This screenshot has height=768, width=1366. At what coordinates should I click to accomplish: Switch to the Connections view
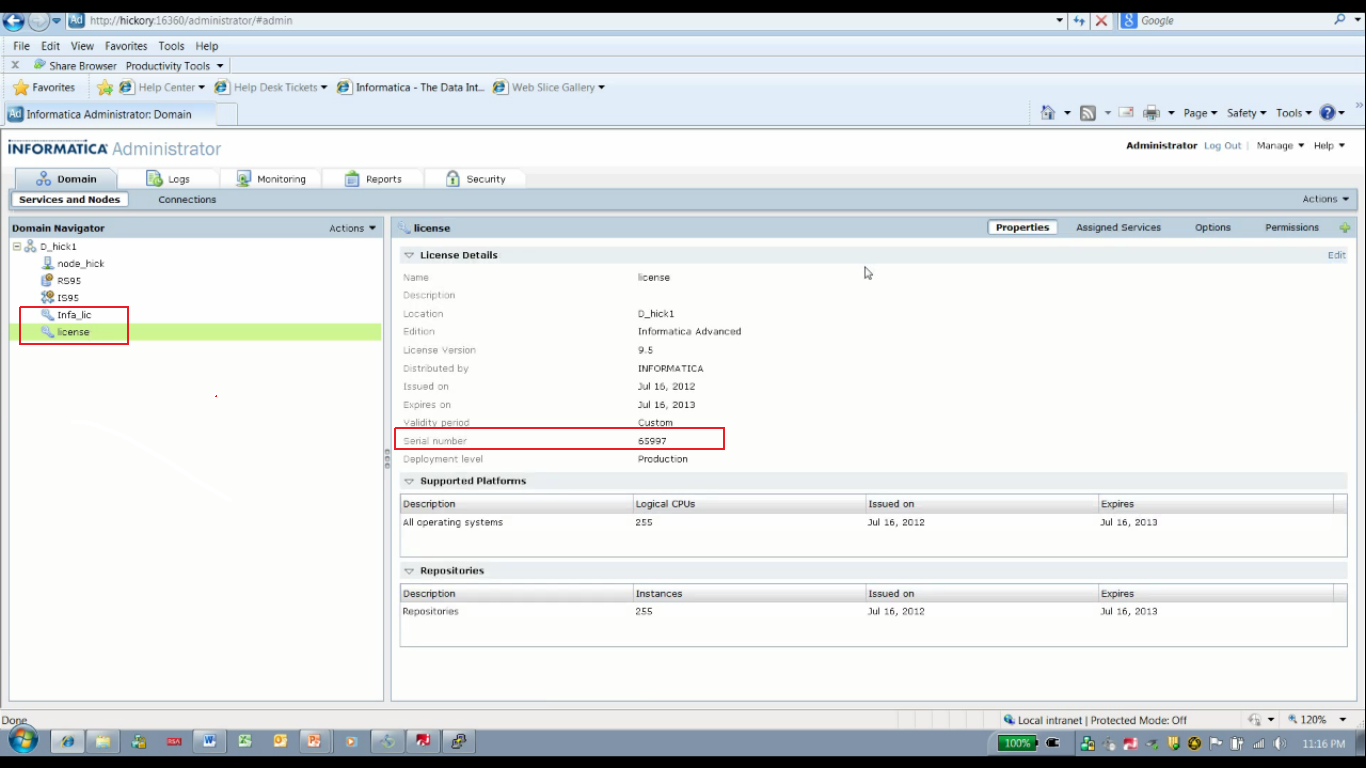187,200
